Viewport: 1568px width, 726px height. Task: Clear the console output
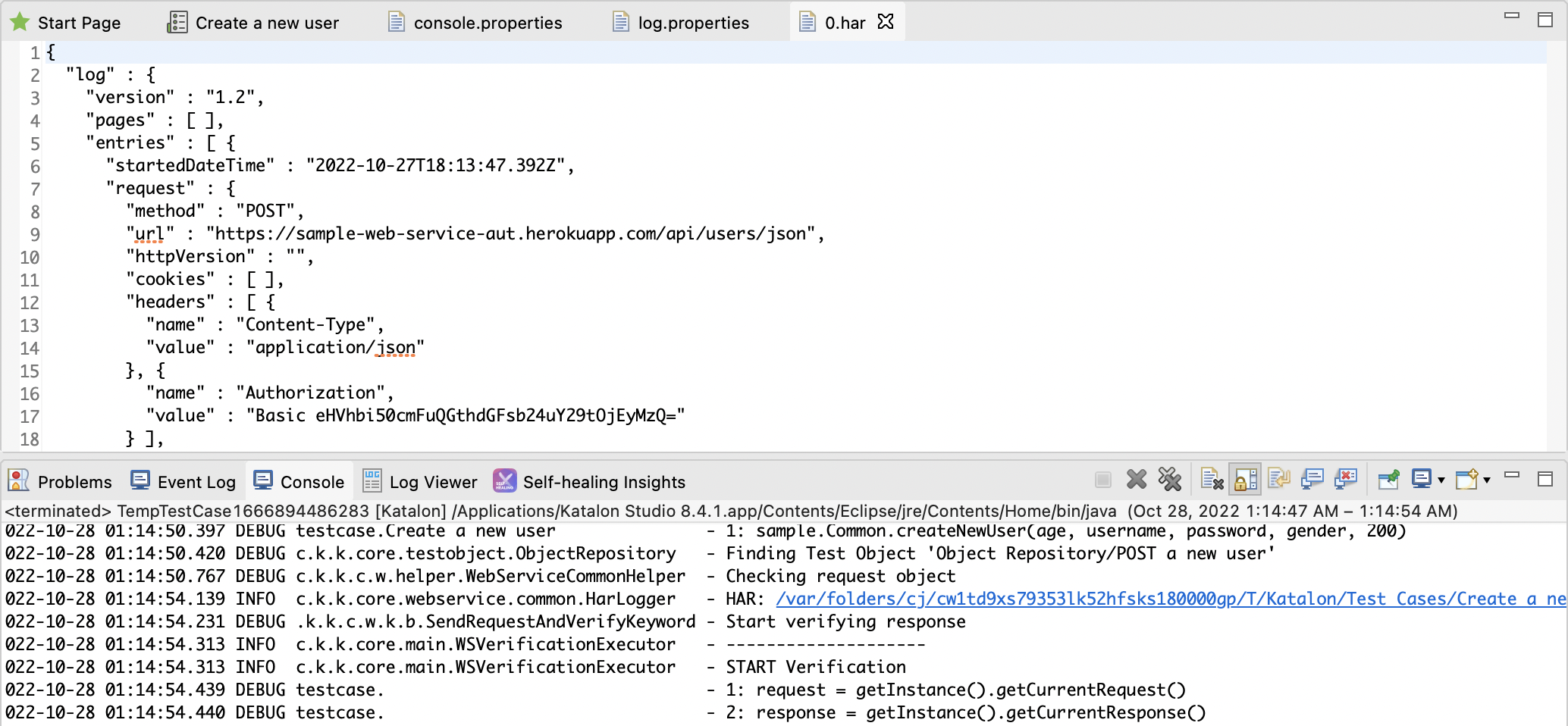pos(1212,480)
